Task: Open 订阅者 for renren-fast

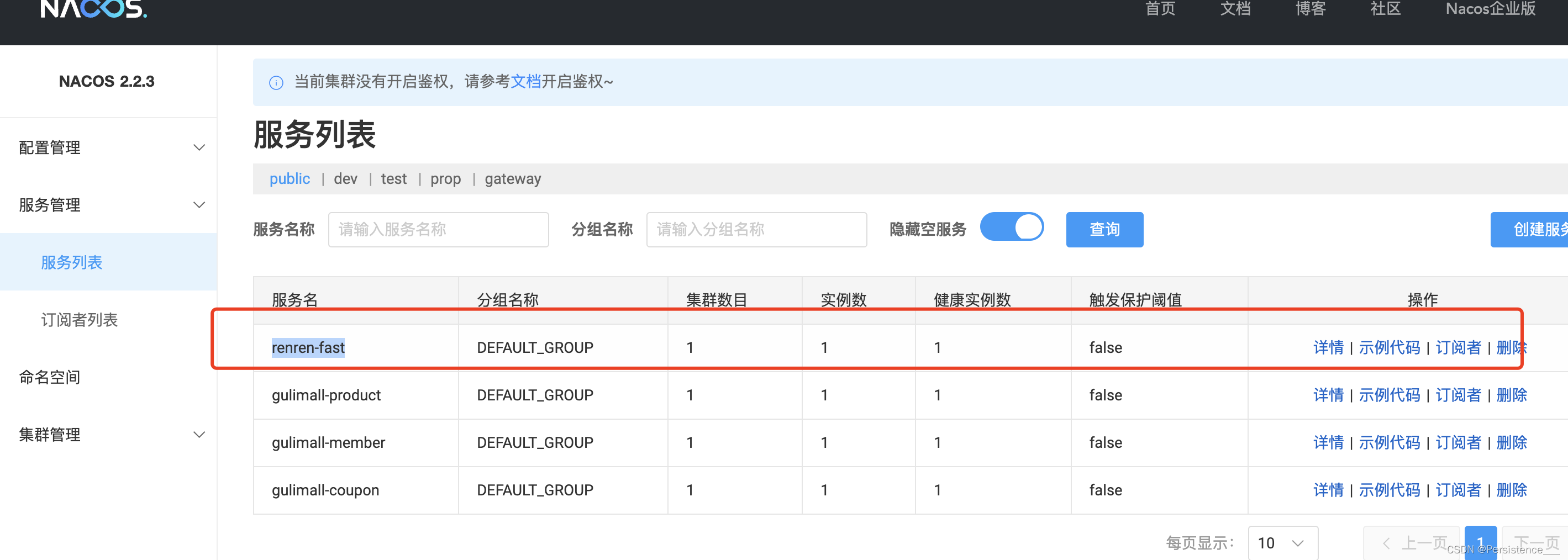Action: point(1459,347)
